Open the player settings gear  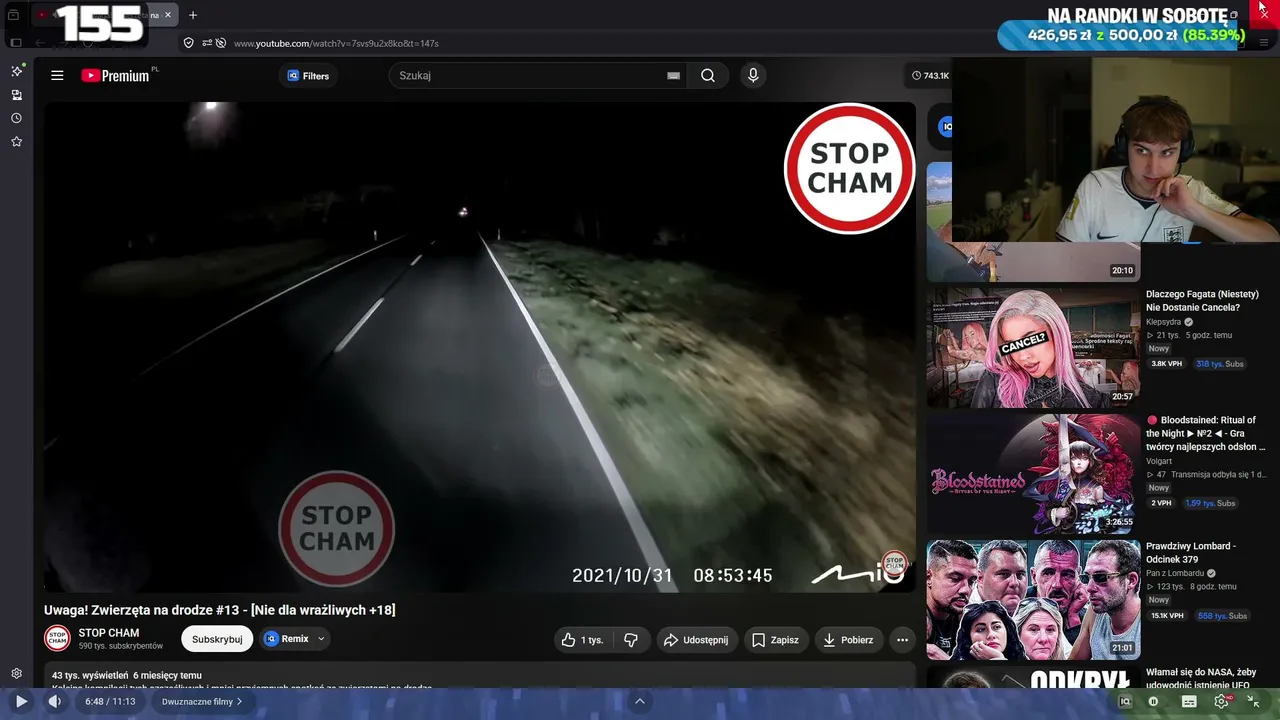pyautogui.click(x=1221, y=702)
